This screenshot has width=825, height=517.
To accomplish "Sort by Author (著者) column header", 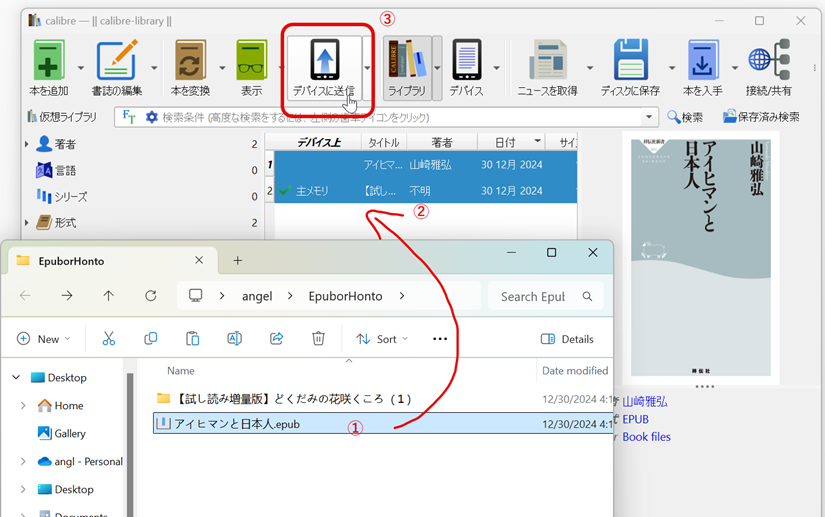I will coord(442,143).
